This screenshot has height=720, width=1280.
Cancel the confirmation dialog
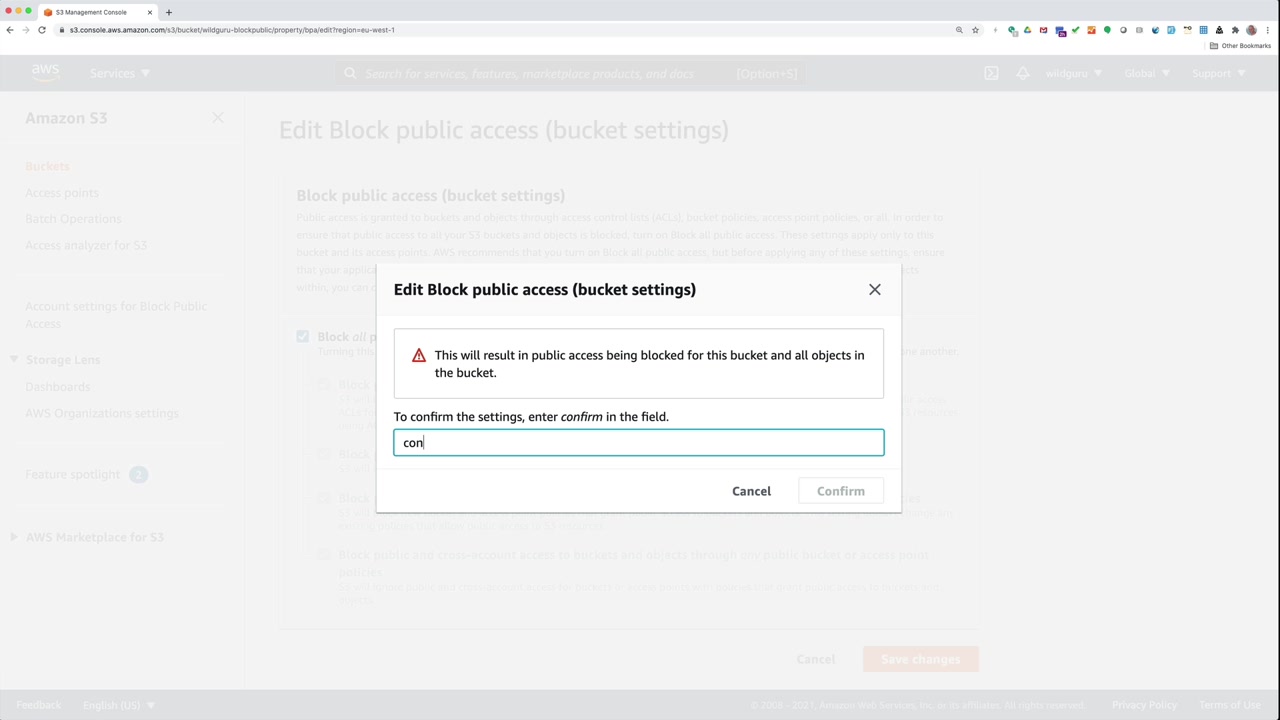[751, 491]
